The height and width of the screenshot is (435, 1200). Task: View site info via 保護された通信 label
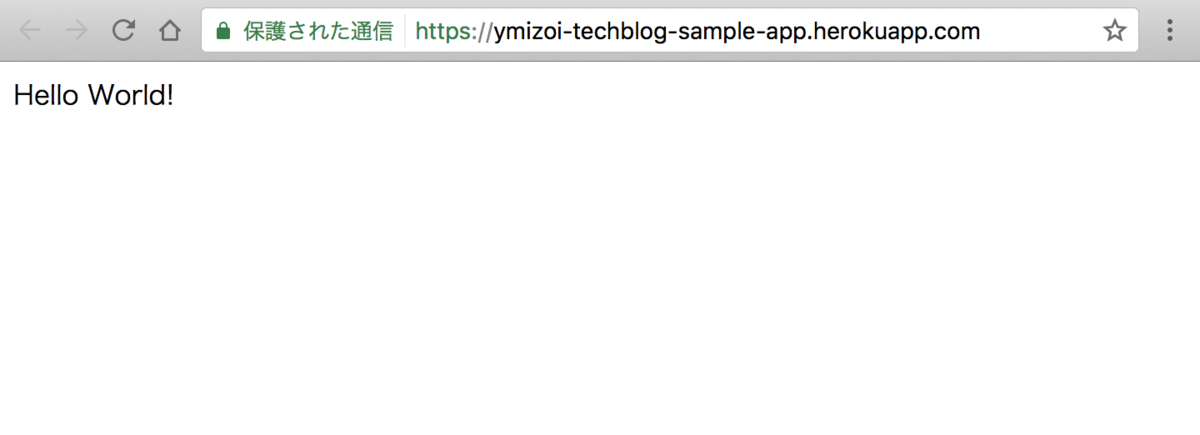tap(318, 31)
